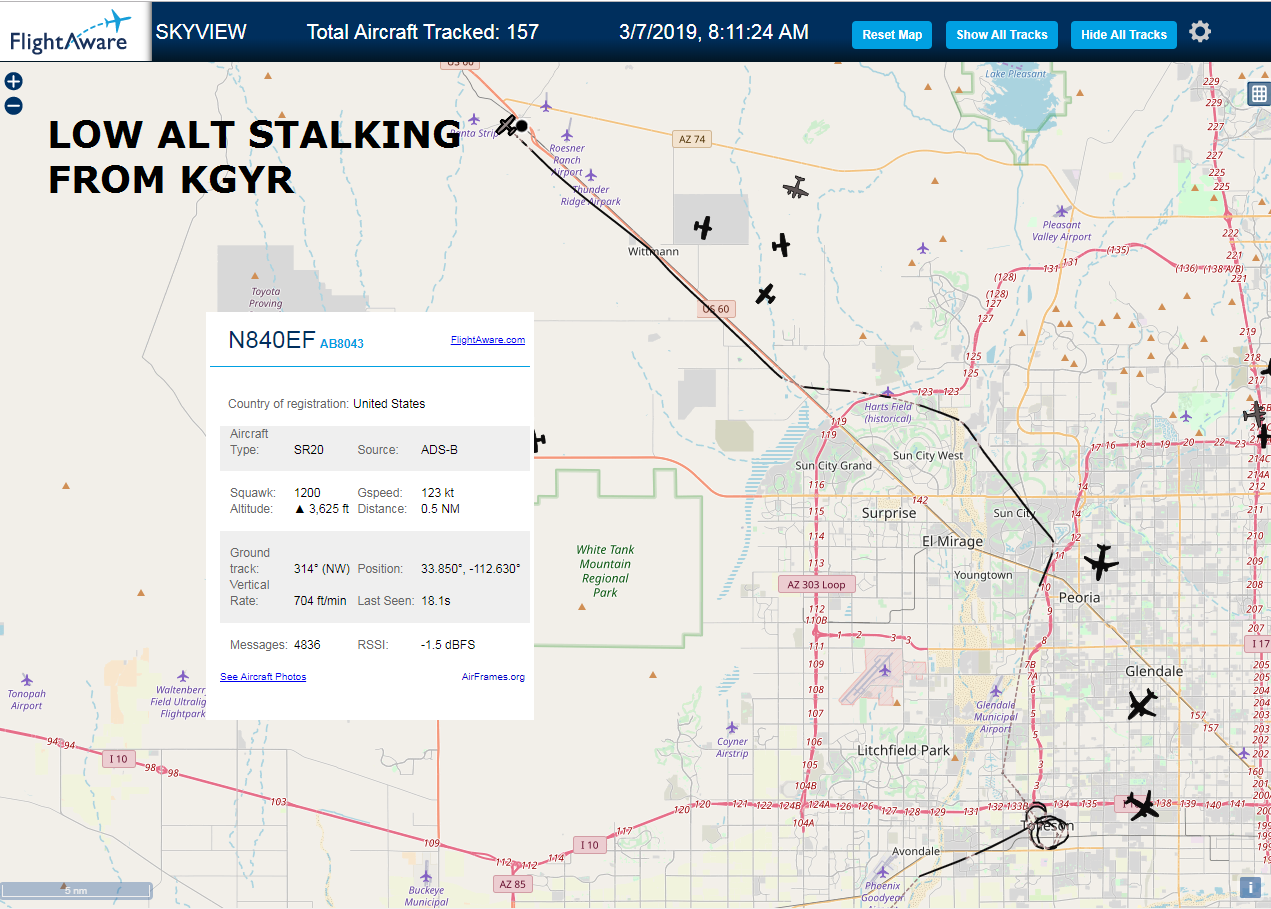Select the aircraft east of Tolleson on I-10
The width and height of the screenshot is (1271, 909).
point(1142,804)
